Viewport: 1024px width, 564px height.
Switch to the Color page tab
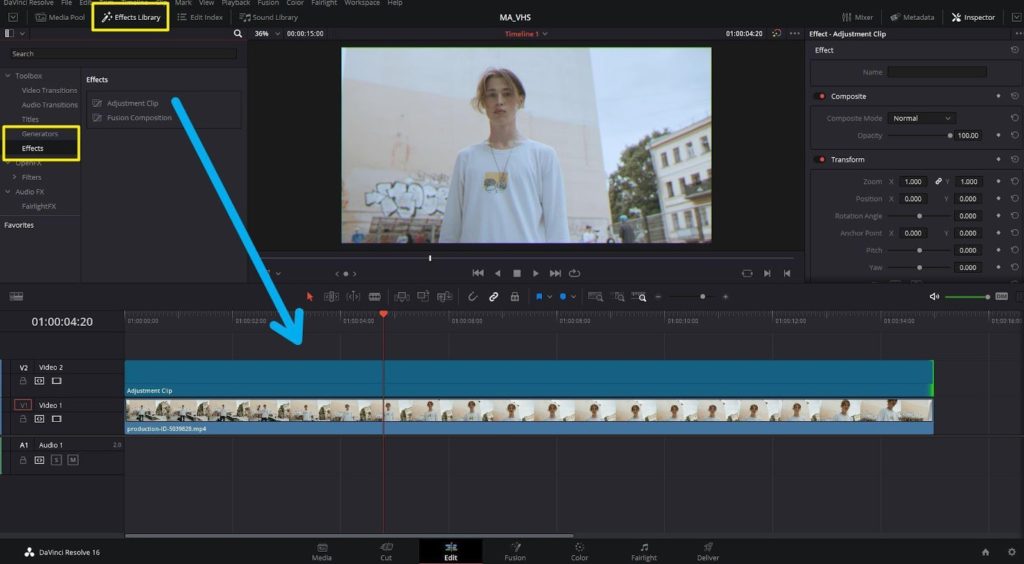coord(579,552)
